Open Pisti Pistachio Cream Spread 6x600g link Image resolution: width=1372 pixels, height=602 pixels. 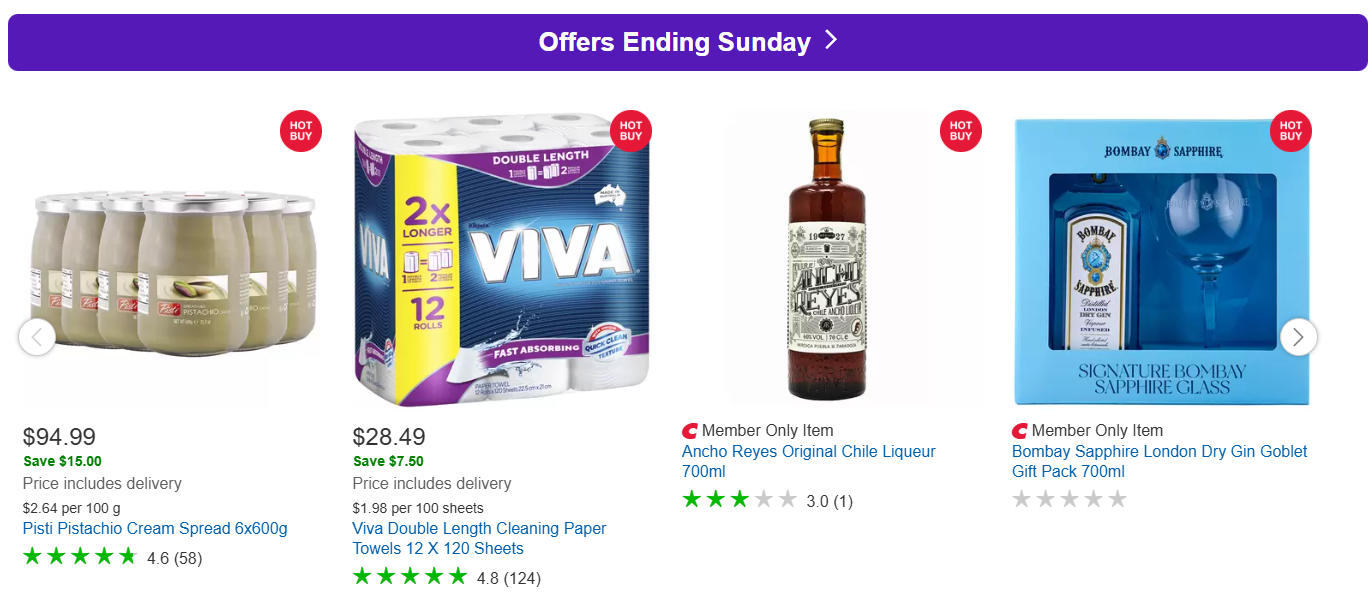click(x=155, y=528)
